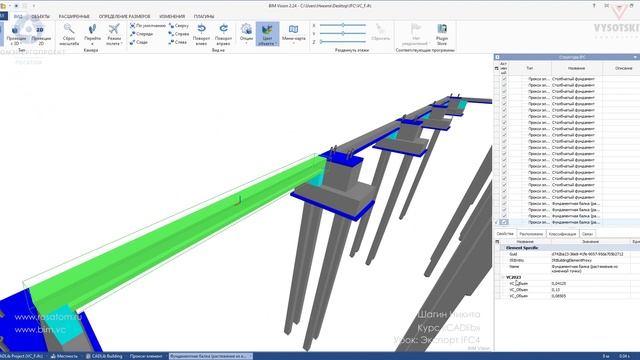View model from back (Сзади)

[x=139, y=42]
